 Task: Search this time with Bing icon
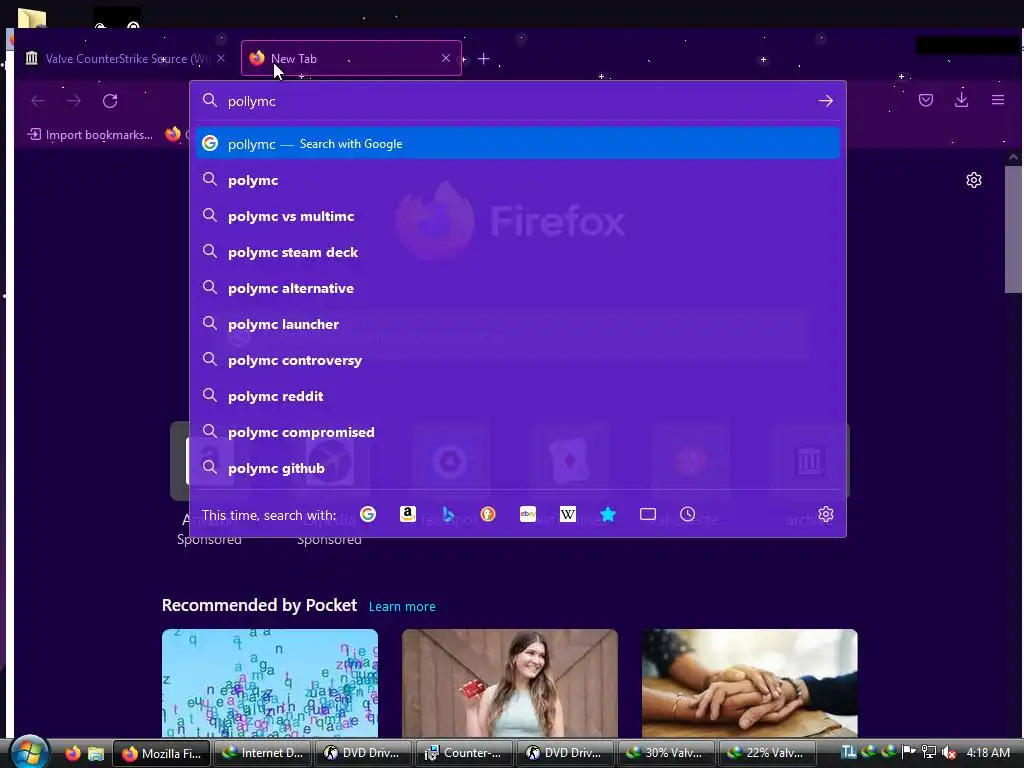(448, 515)
